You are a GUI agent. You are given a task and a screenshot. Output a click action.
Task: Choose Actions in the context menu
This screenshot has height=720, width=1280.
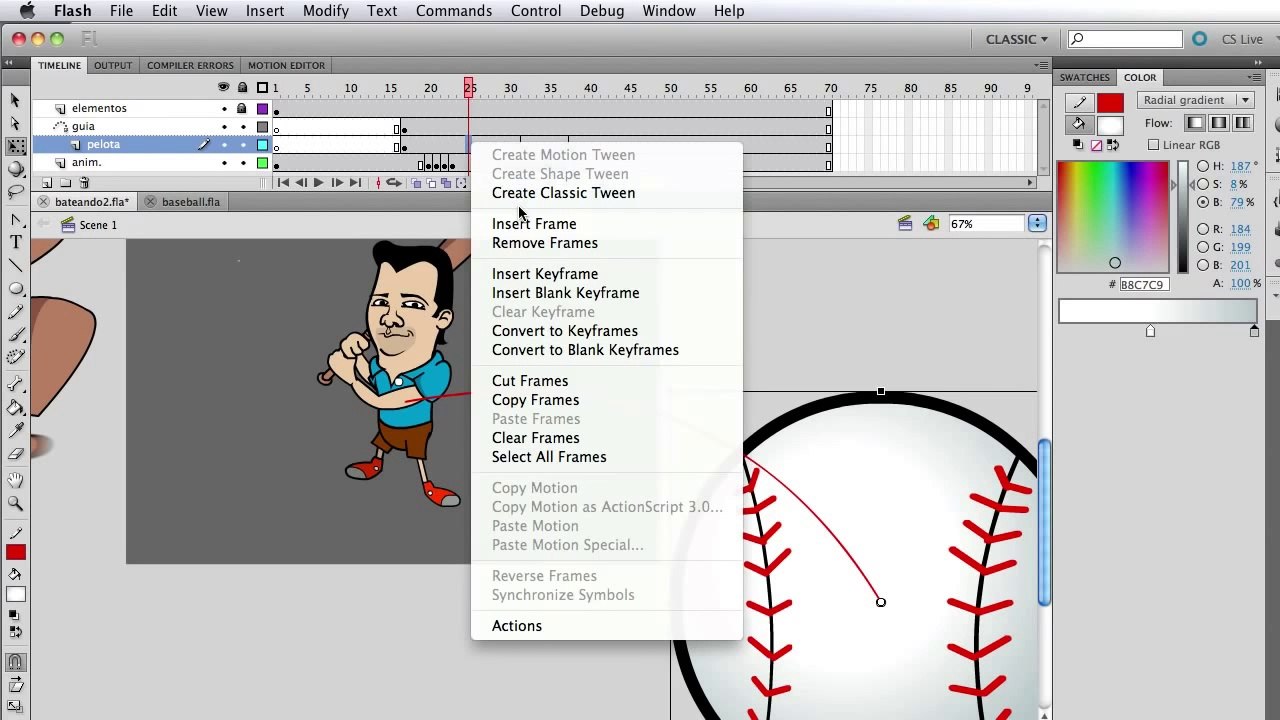pyautogui.click(x=517, y=626)
